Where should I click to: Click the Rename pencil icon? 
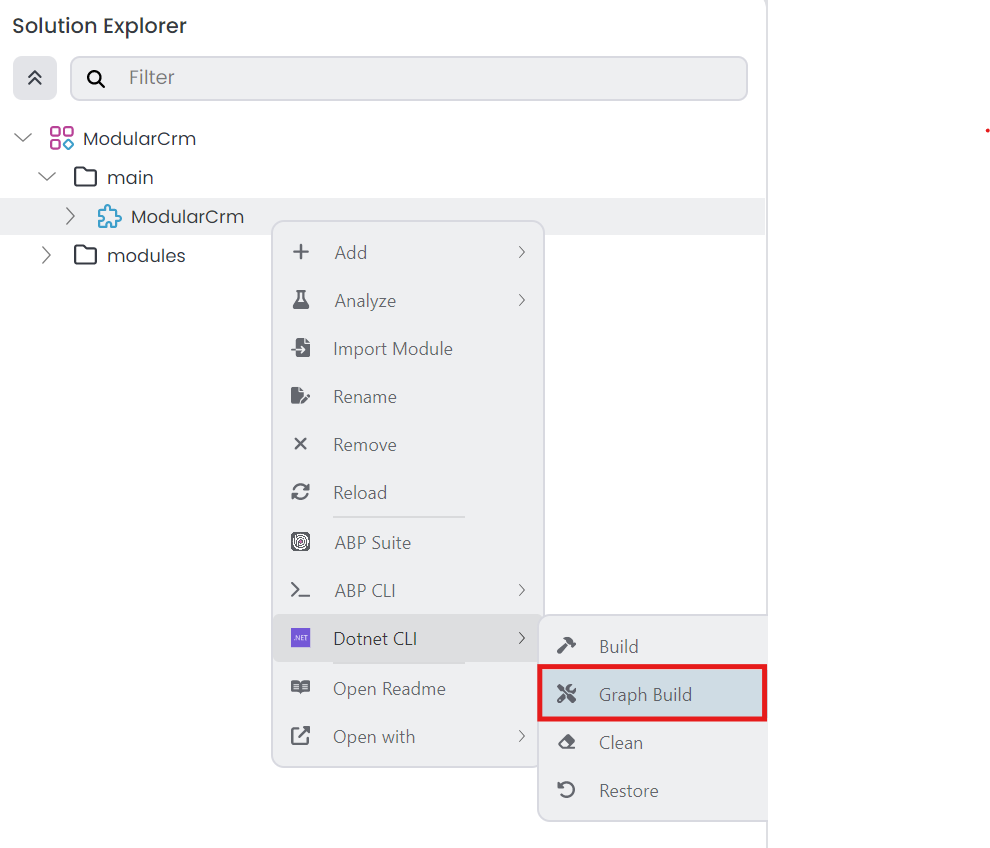(x=300, y=396)
